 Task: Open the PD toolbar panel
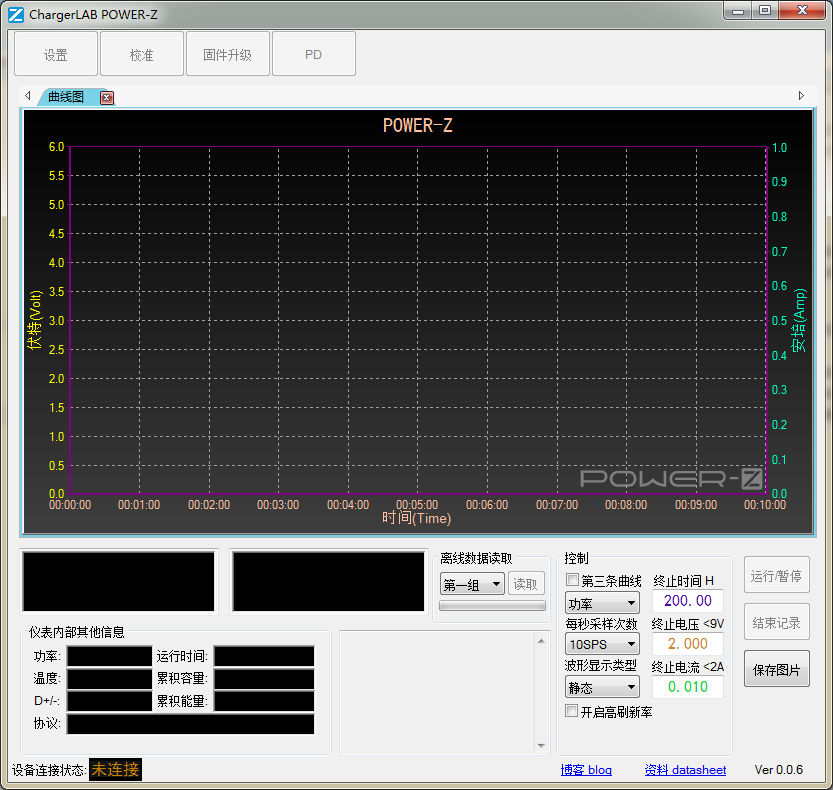pyautogui.click(x=313, y=53)
